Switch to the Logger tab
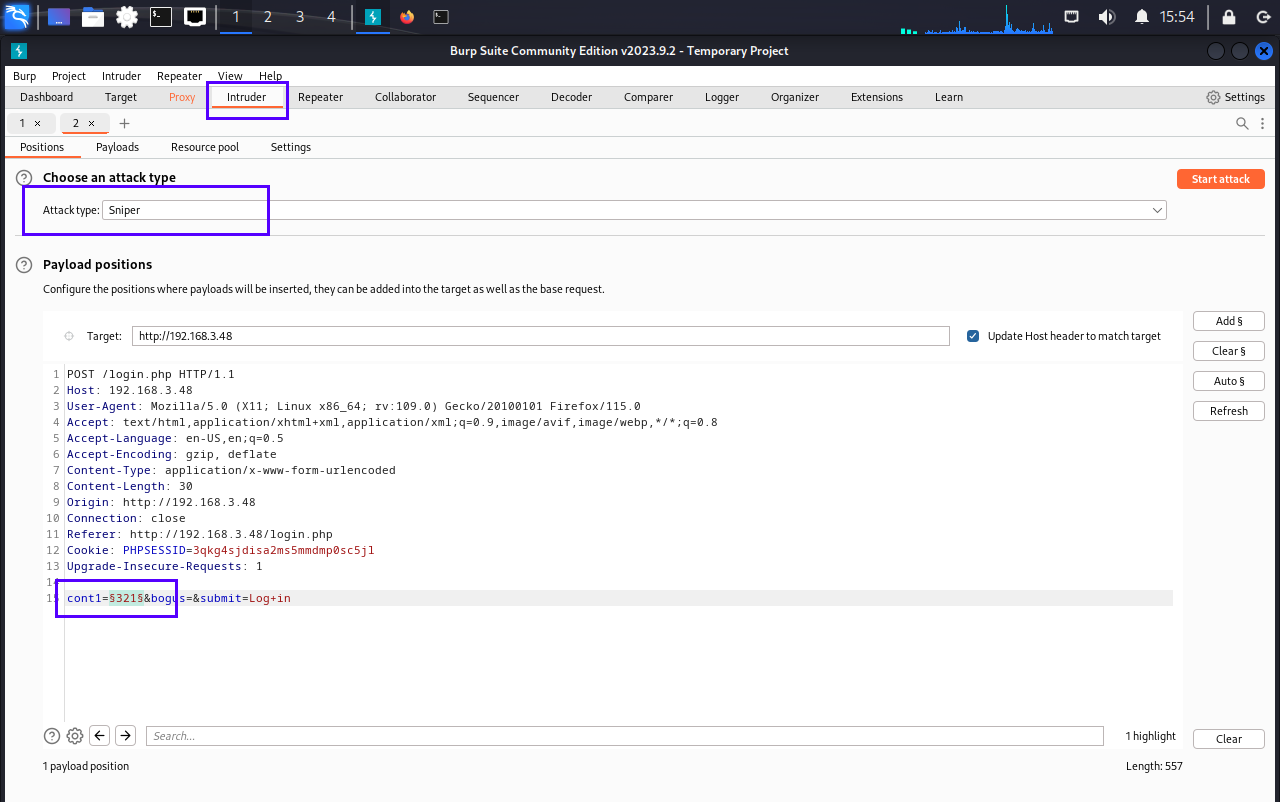Screen dimensions: 1280x802 click(722, 97)
